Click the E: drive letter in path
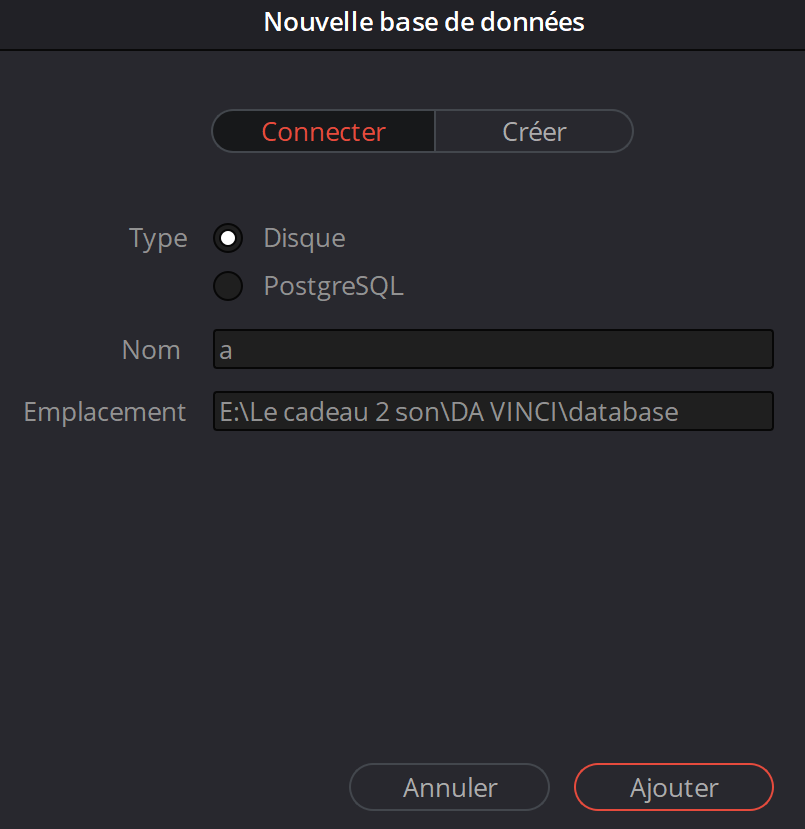 coord(228,411)
